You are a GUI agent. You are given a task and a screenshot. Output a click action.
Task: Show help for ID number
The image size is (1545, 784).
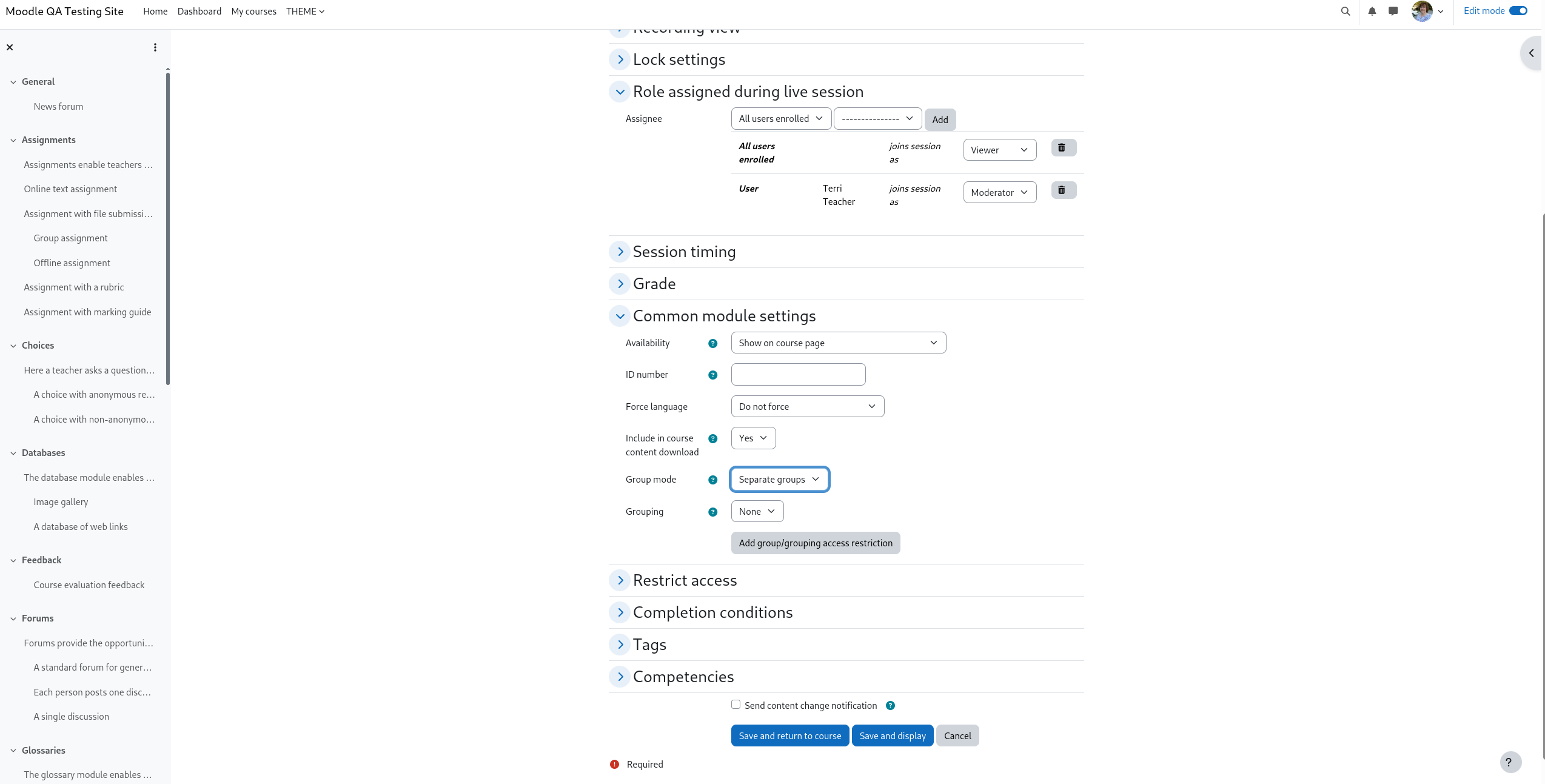click(x=713, y=375)
